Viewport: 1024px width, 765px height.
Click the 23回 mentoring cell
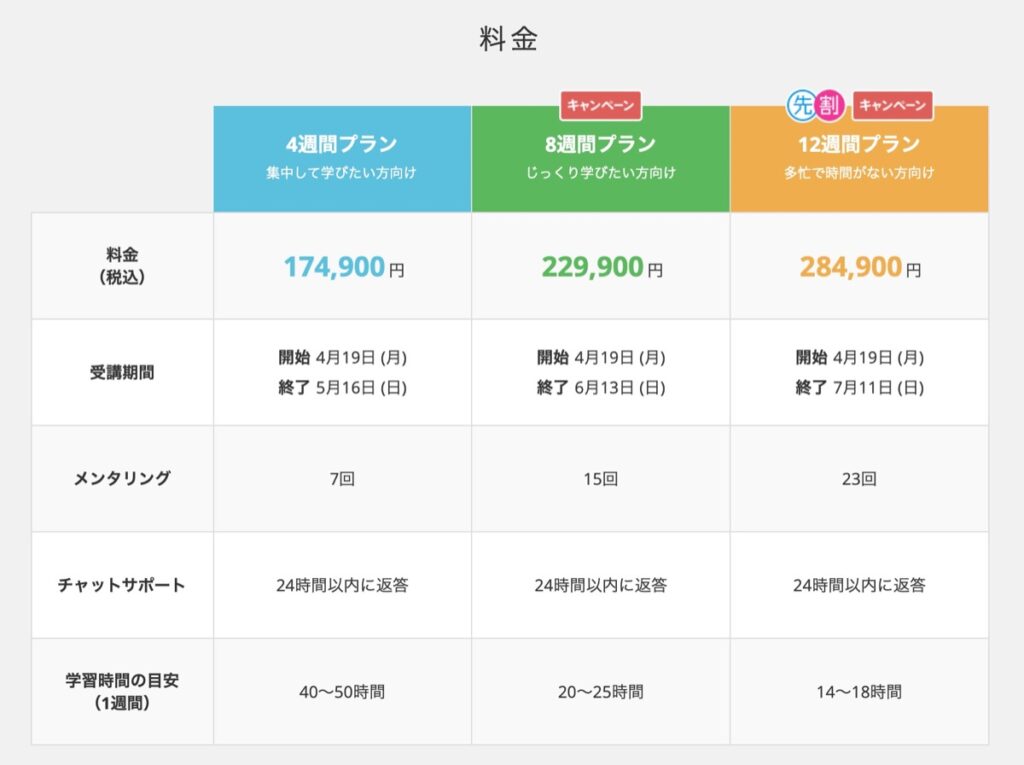pyautogui.click(x=859, y=479)
